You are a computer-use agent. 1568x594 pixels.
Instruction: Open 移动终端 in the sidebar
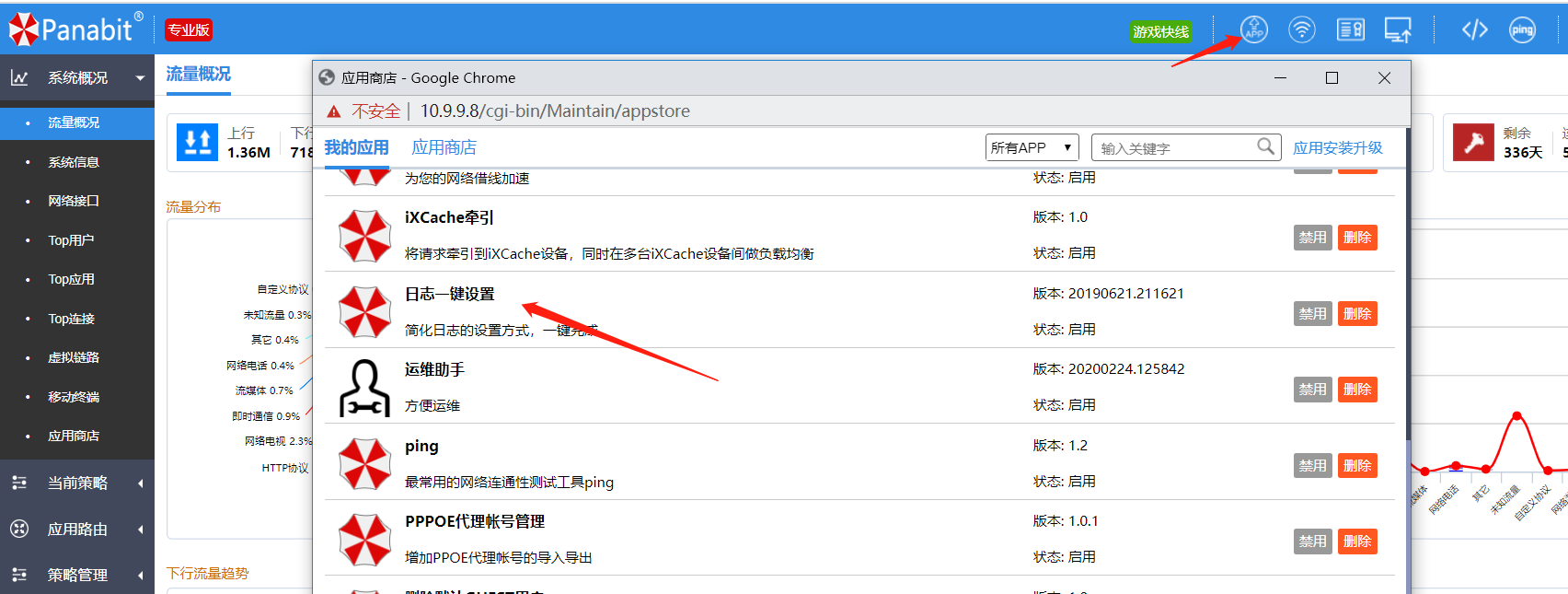point(74,397)
